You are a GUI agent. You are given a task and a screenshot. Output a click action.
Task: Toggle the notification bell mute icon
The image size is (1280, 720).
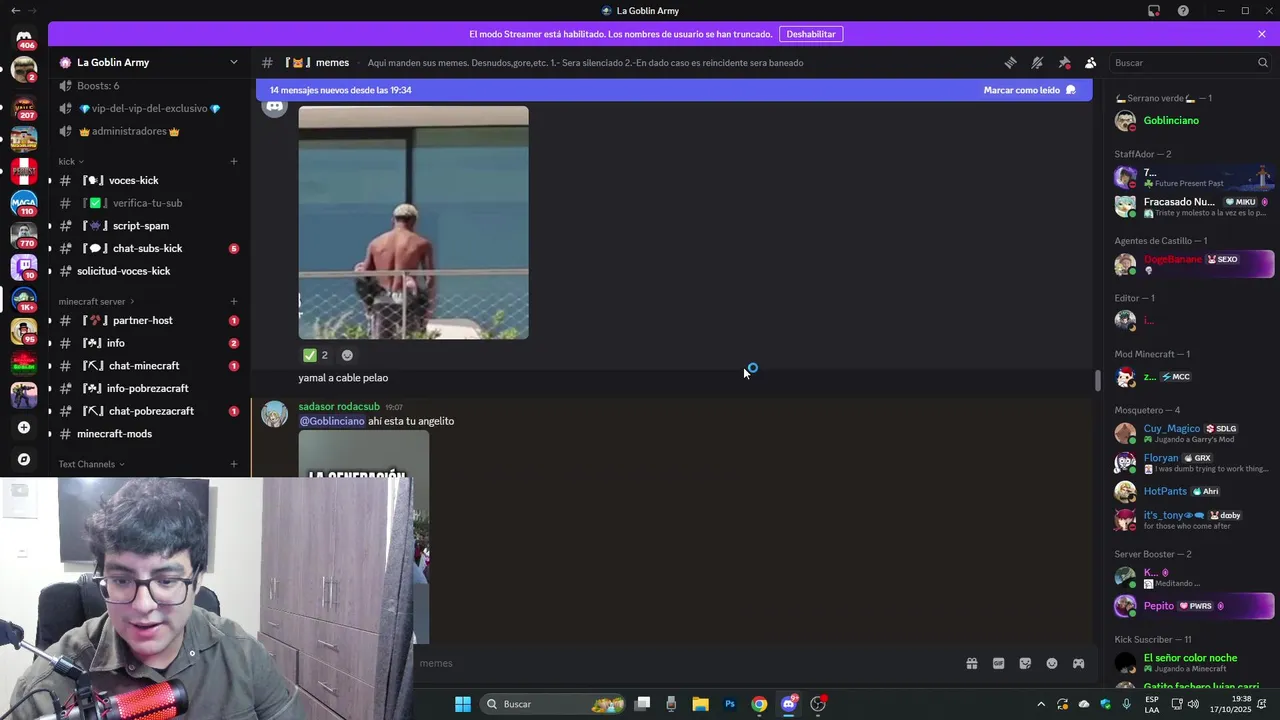tap(1037, 62)
